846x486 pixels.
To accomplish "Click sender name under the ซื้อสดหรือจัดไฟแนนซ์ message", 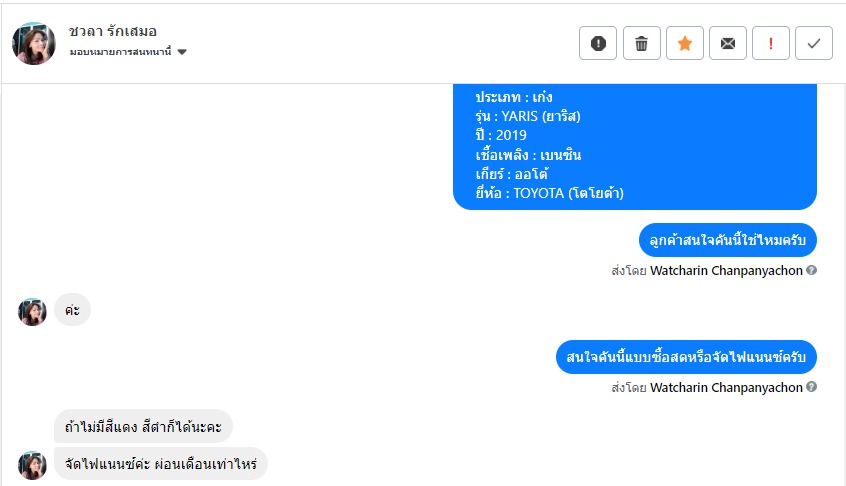I will 726,387.
